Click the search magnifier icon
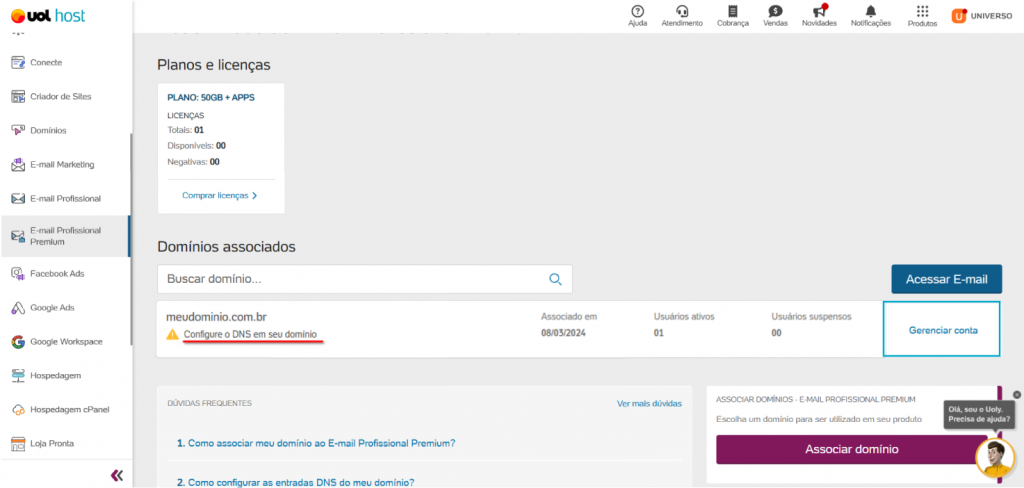The height and width of the screenshot is (488, 1024). [x=555, y=279]
